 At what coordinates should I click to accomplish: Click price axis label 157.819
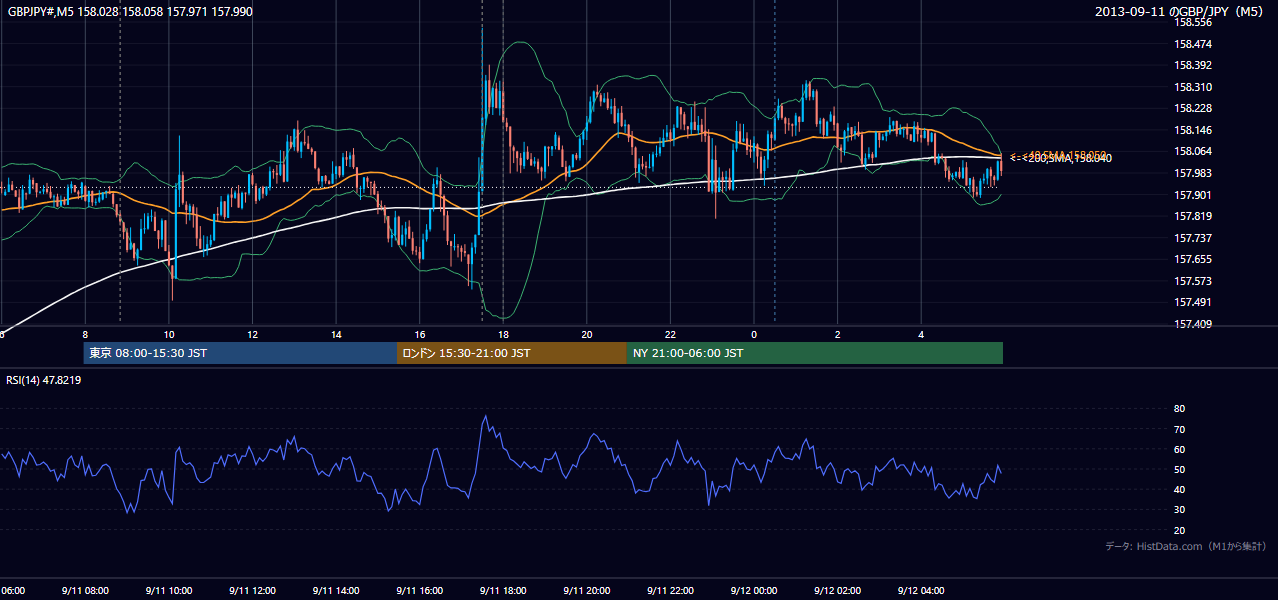pyautogui.click(x=1193, y=216)
